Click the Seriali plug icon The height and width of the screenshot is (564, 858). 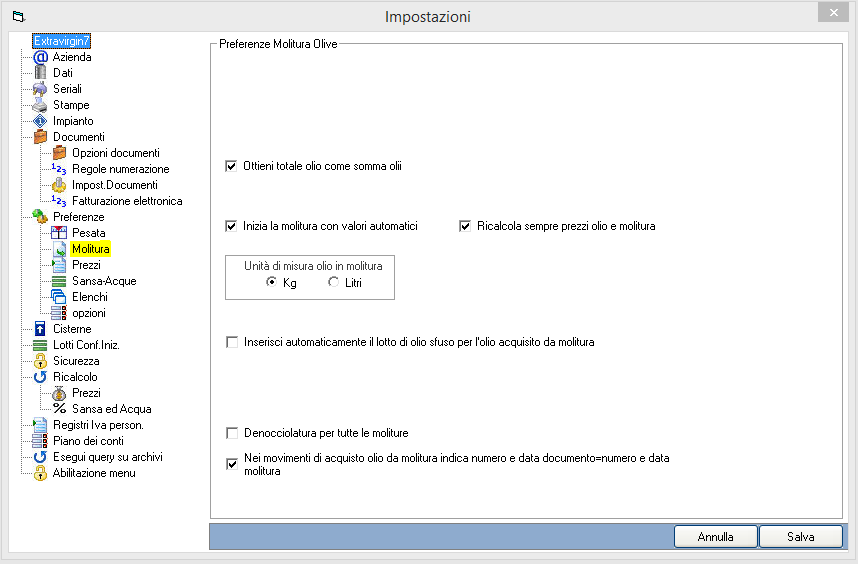tap(40, 89)
